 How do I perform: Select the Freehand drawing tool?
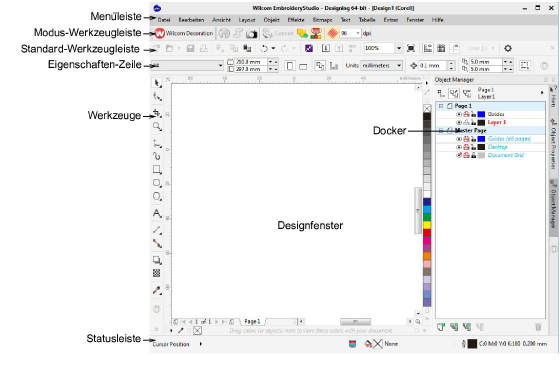pyautogui.click(x=156, y=143)
